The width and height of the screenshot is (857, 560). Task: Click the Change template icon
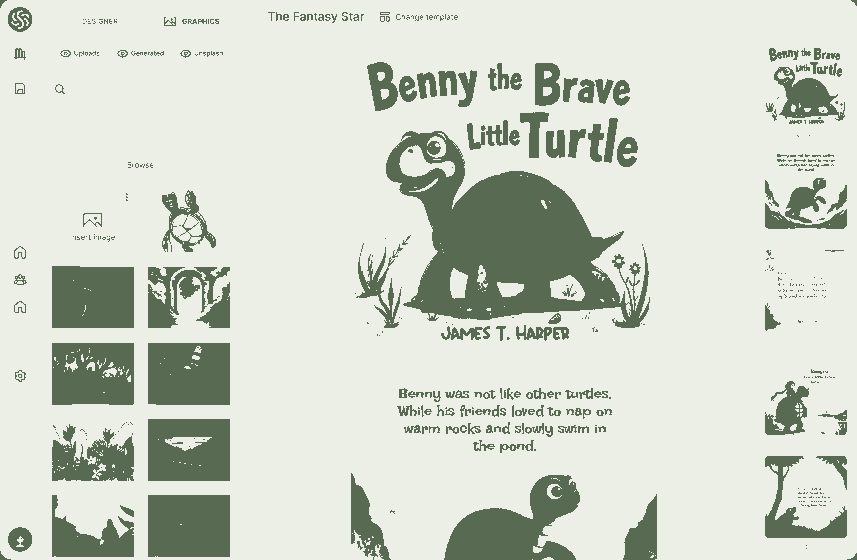click(x=385, y=17)
